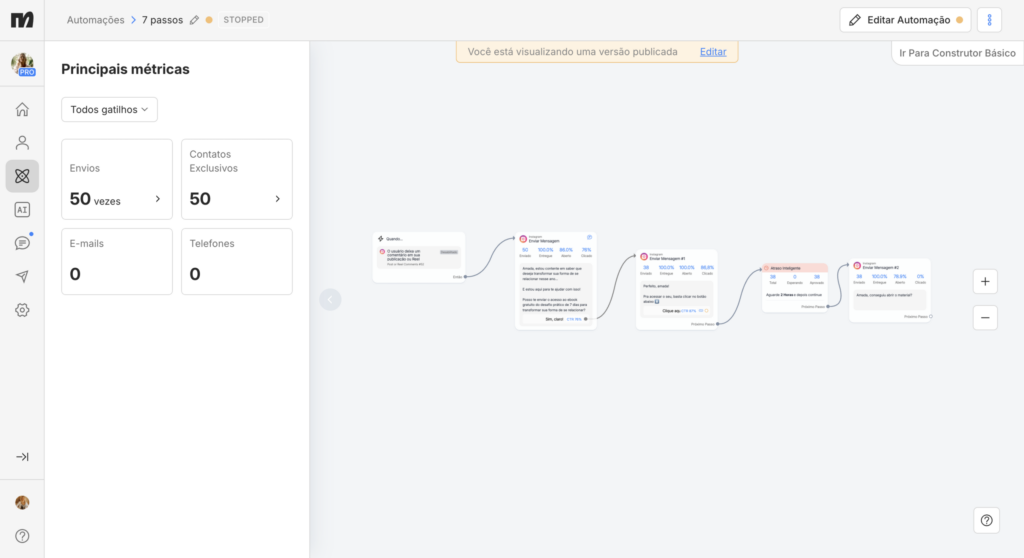Open the three-dot more options menu
Viewport: 1024px width, 558px height.
point(988,20)
